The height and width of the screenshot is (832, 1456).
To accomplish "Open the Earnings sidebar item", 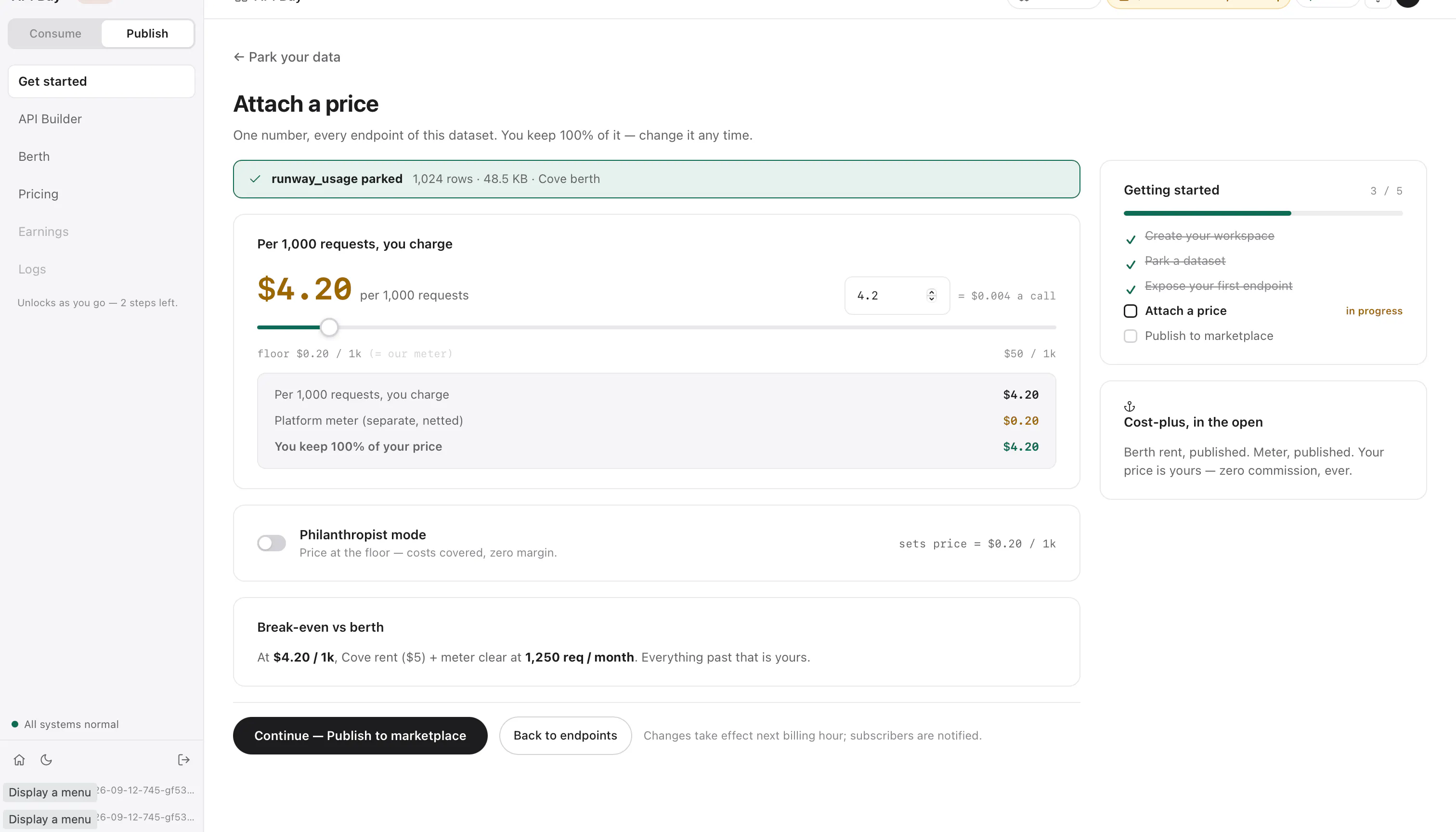I will (x=102, y=232).
